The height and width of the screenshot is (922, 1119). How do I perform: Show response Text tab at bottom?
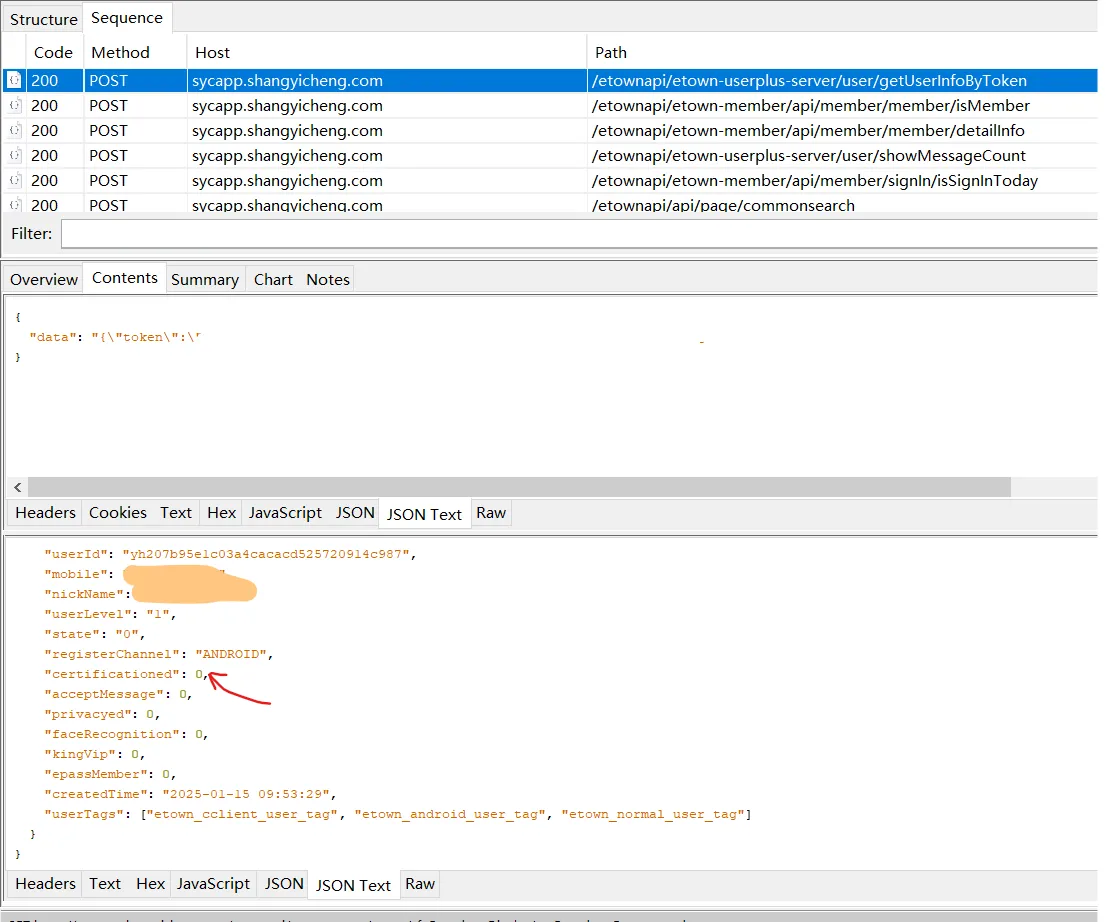(105, 883)
